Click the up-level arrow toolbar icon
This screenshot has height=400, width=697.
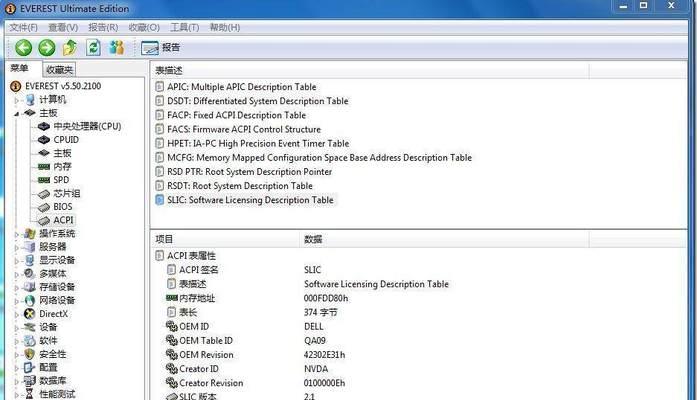pyautogui.click(x=70, y=48)
